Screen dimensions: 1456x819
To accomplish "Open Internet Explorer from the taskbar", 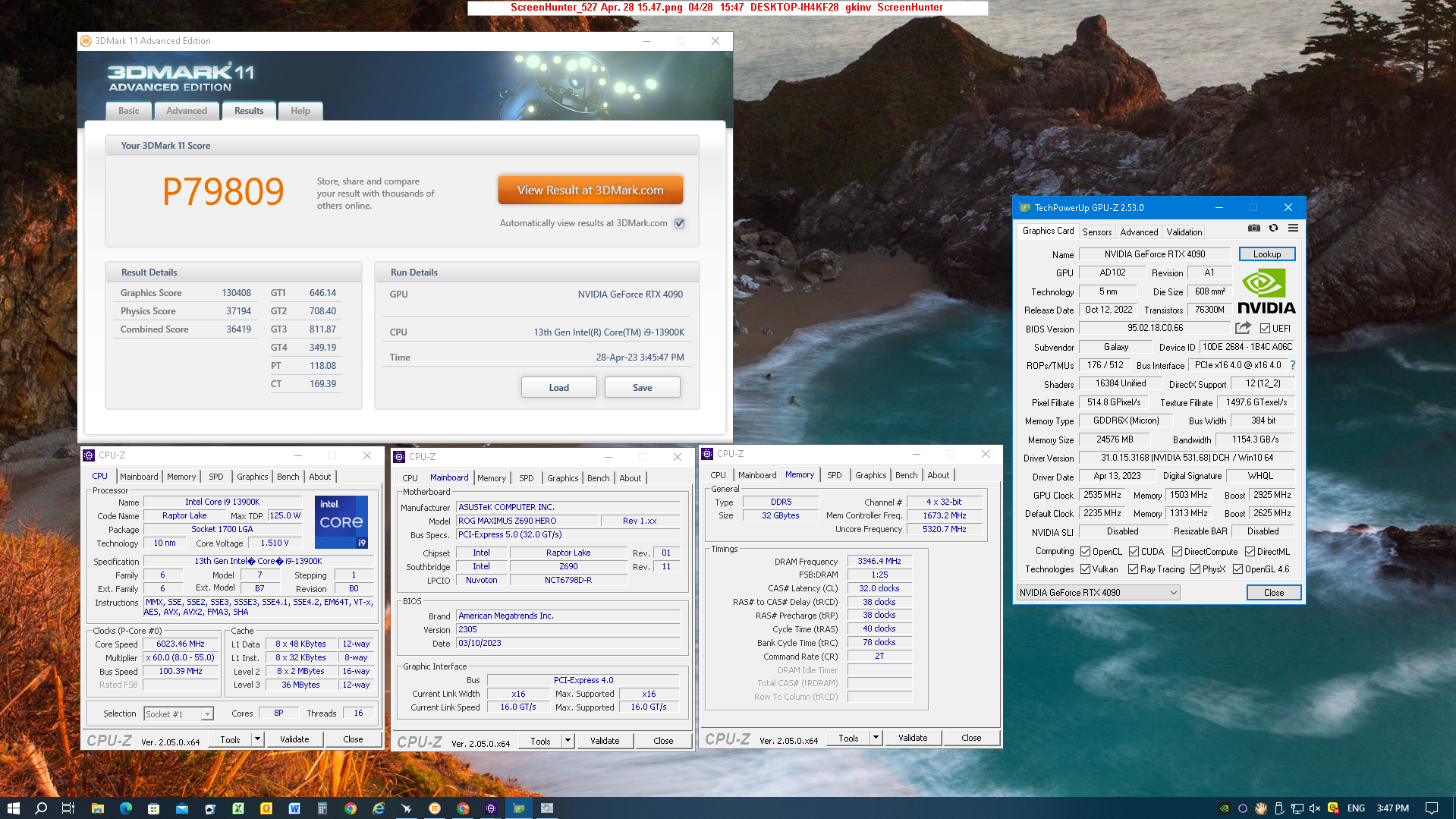I will point(378,808).
